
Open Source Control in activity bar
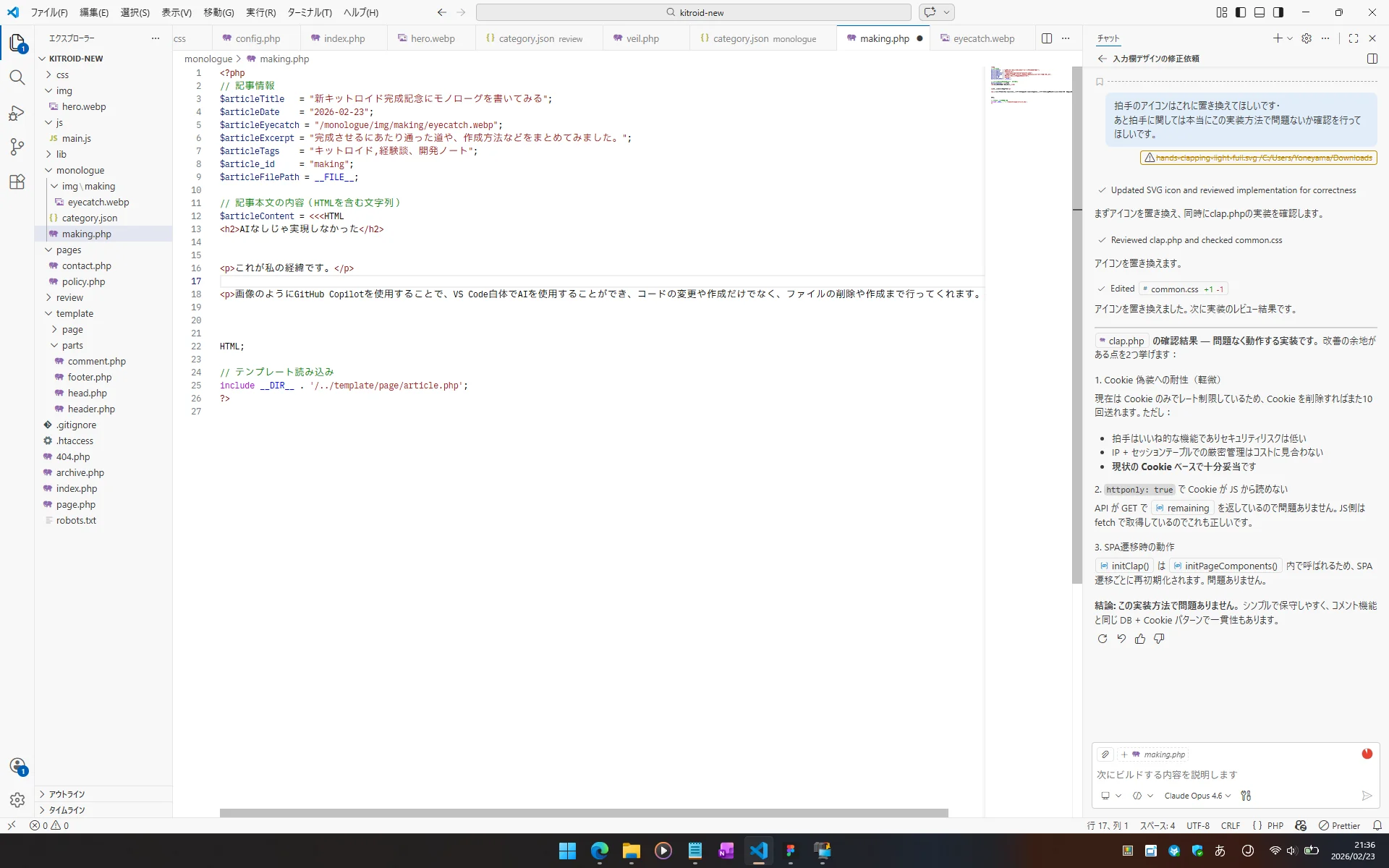coord(17,147)
